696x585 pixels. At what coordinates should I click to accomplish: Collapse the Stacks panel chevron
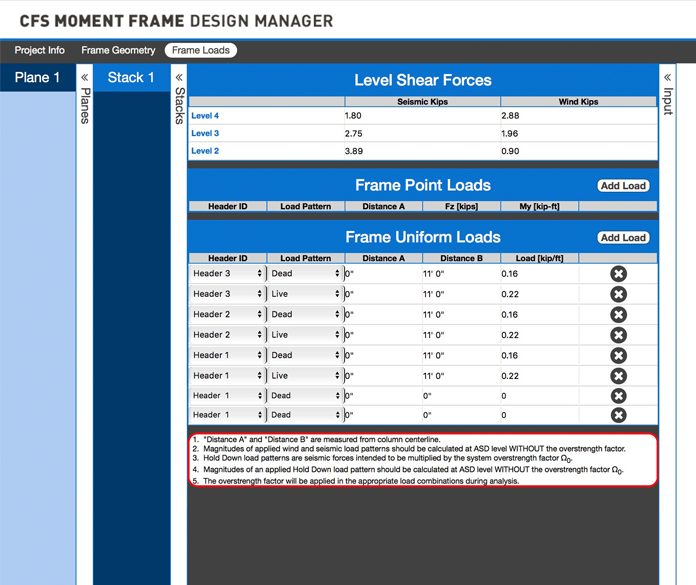[x=179, y=77]
